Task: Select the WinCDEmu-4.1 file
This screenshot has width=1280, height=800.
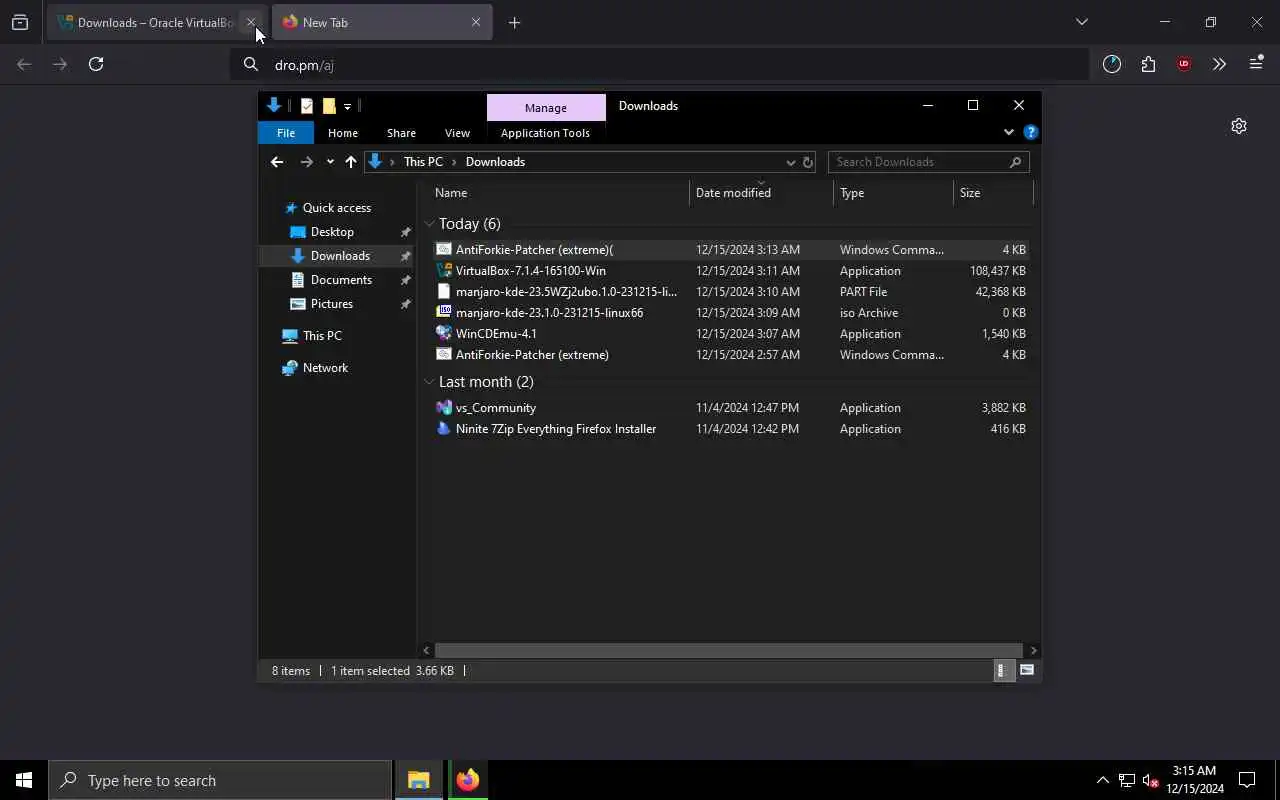Action: tap(731, 334)
